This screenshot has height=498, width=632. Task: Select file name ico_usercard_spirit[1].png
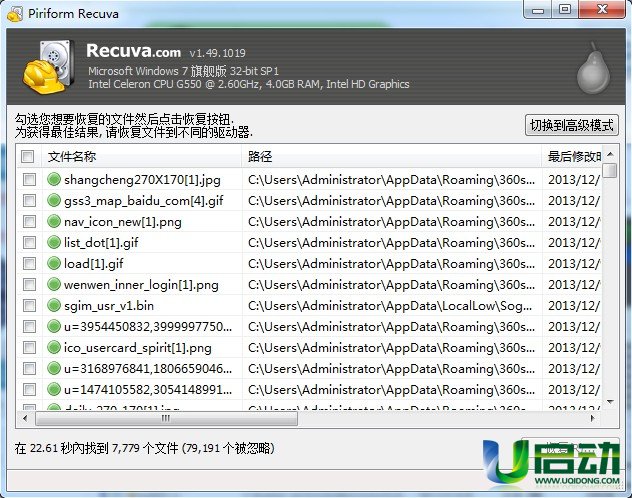coord(137,348)
